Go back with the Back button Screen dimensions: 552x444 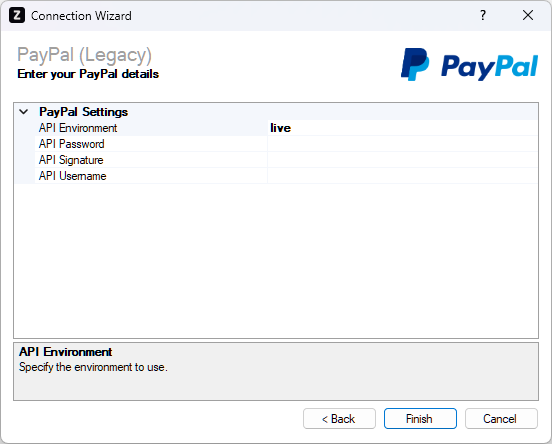click(339, 419)
